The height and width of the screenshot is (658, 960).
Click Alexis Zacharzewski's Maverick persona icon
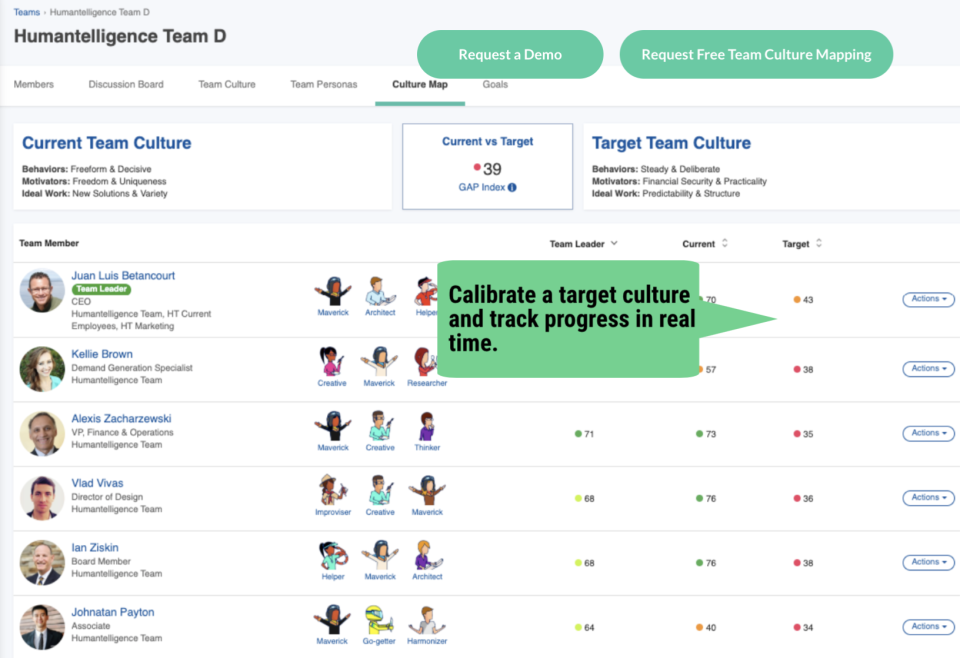click(333, 427)
